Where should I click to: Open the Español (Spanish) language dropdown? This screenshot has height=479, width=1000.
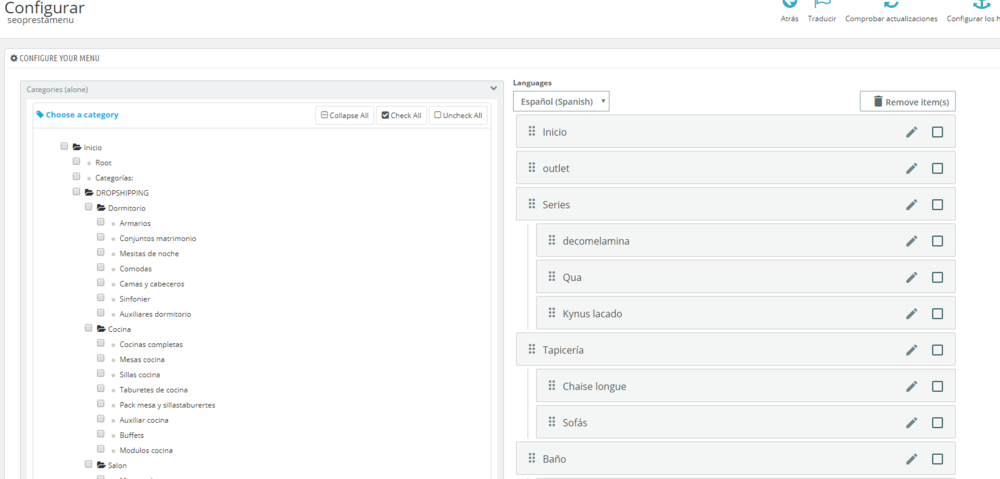point(561,101)
